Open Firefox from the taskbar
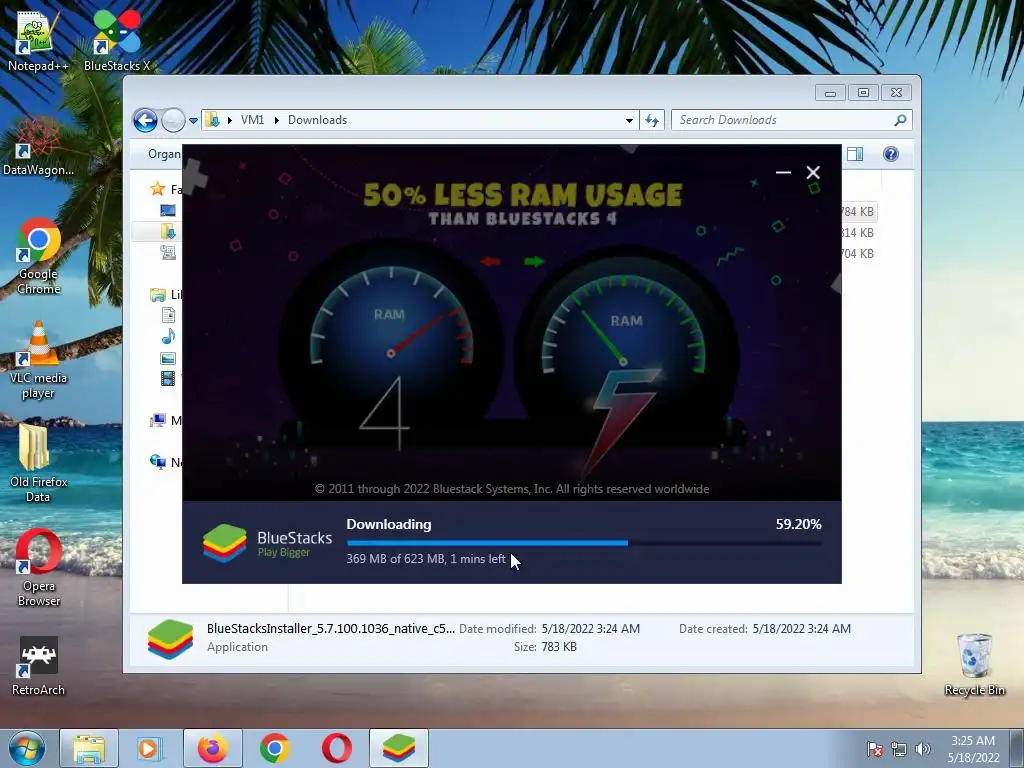 pos(213,748)
